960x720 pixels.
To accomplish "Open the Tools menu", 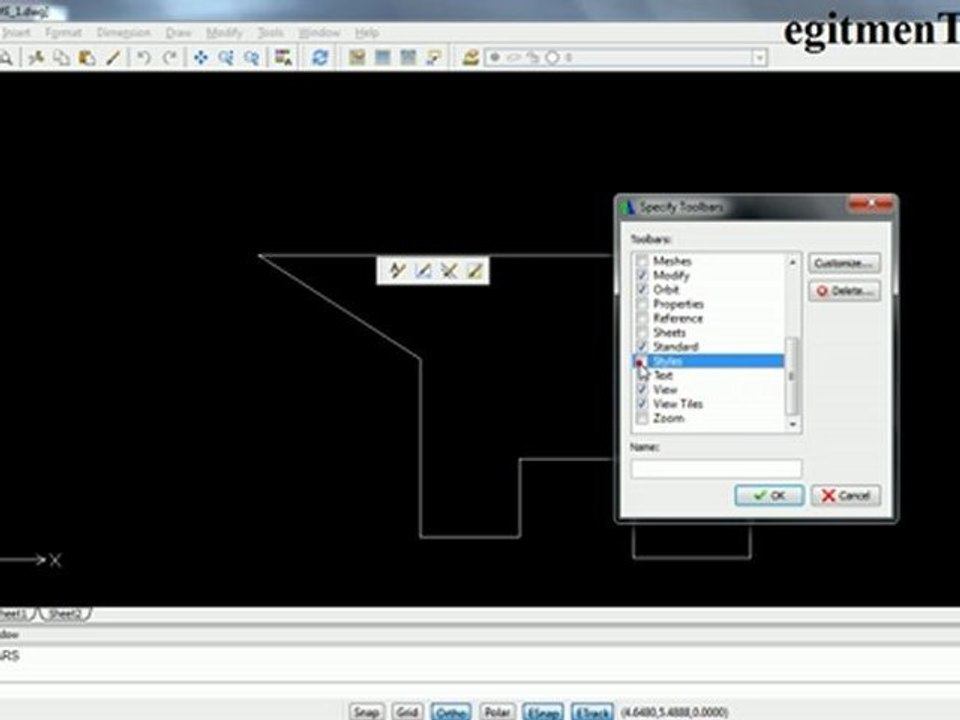I will (270, 32).
